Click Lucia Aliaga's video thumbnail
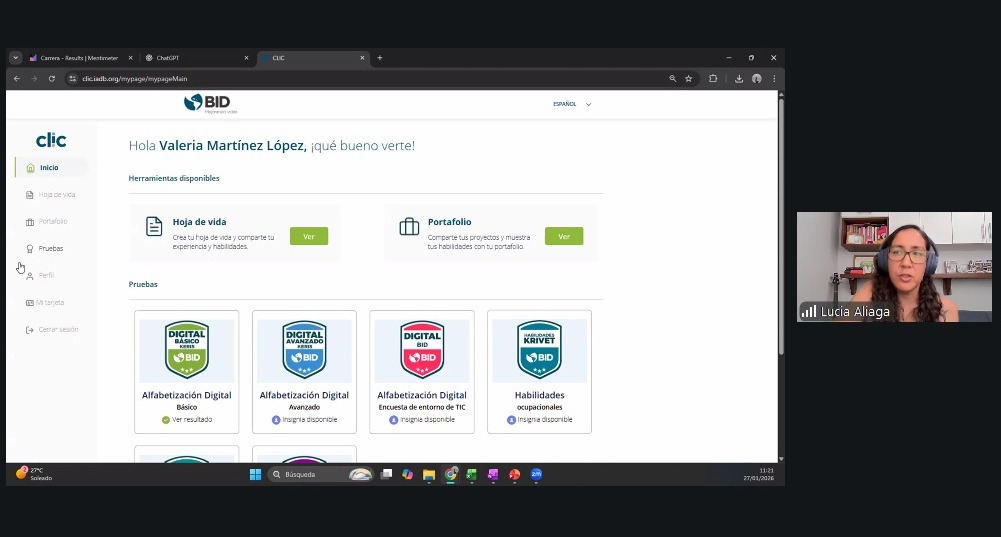The height and width of the screenshot is (537, 1001). pos(894,267)
